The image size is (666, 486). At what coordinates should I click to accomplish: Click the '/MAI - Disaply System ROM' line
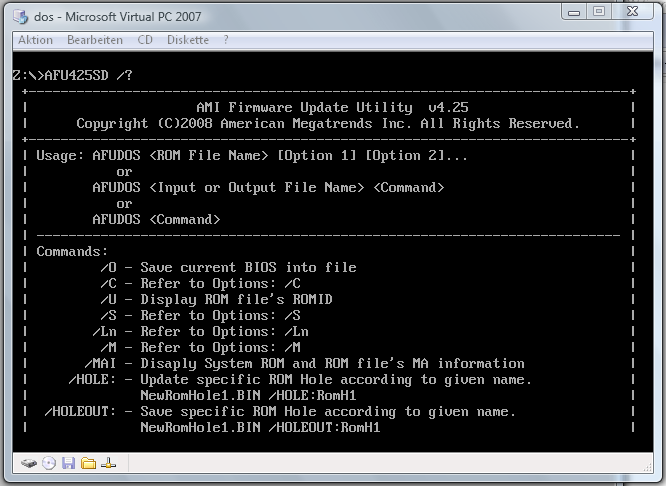click(x=305, y=363)
